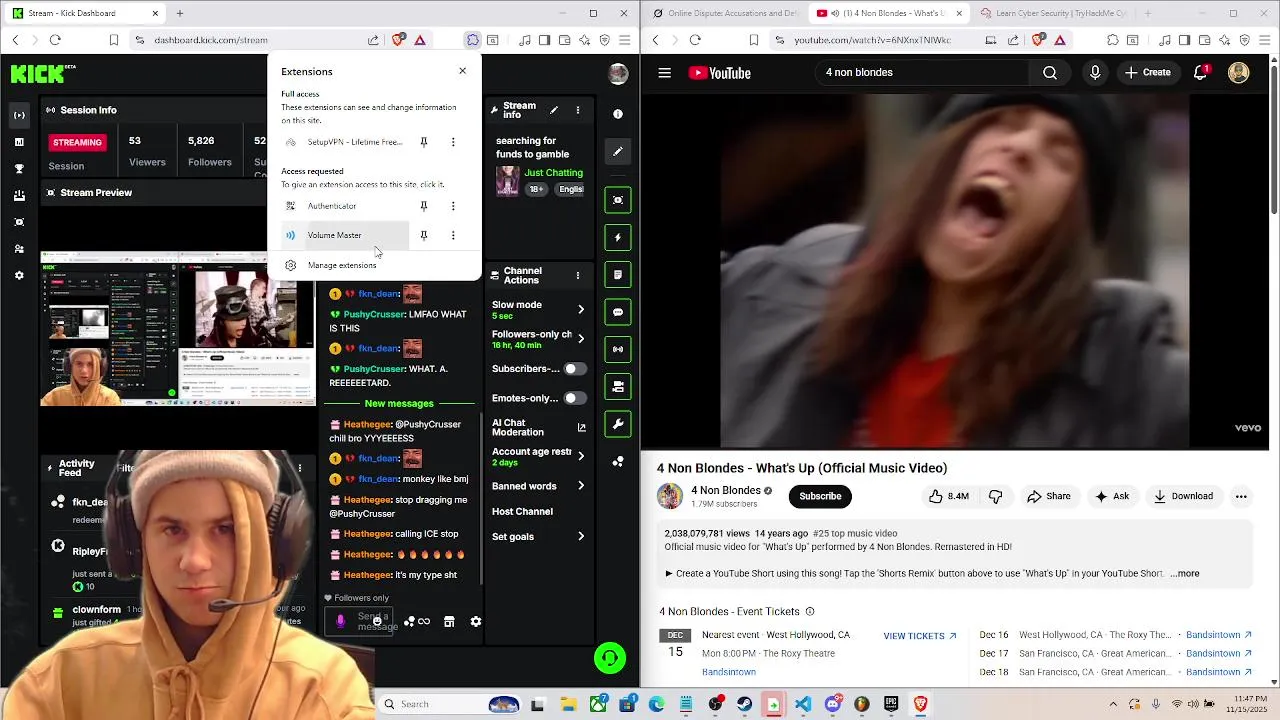Search YouTube with voice microphone
This screenshot has height=720, width=1280.
[1095, 72]
